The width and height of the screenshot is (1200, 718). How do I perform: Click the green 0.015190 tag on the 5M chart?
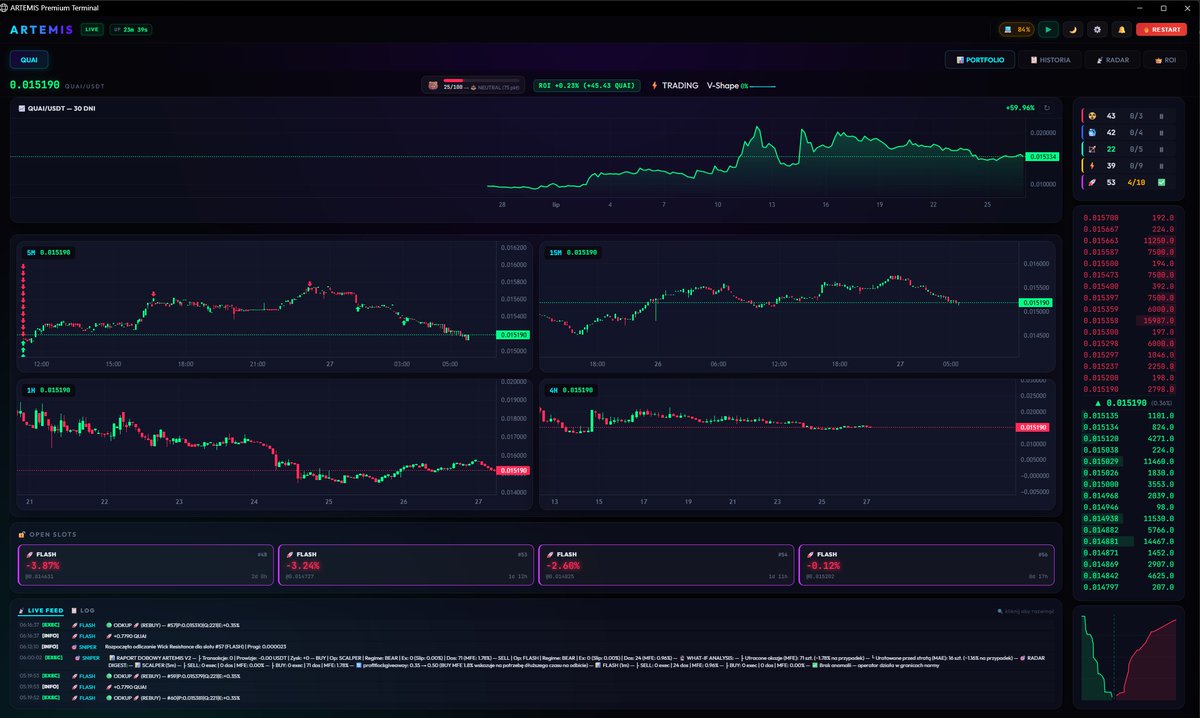(512, 334)
